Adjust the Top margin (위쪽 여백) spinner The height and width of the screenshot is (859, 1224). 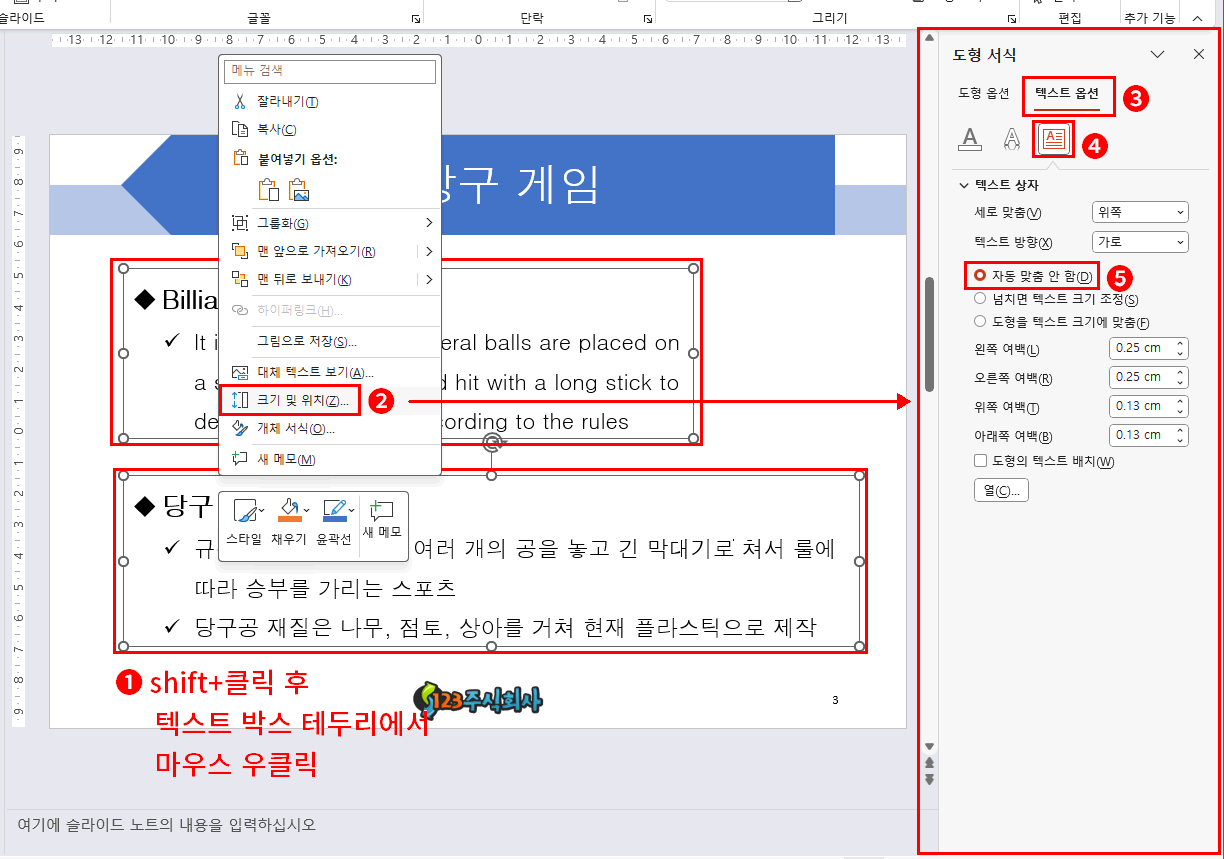[1181, 406]
